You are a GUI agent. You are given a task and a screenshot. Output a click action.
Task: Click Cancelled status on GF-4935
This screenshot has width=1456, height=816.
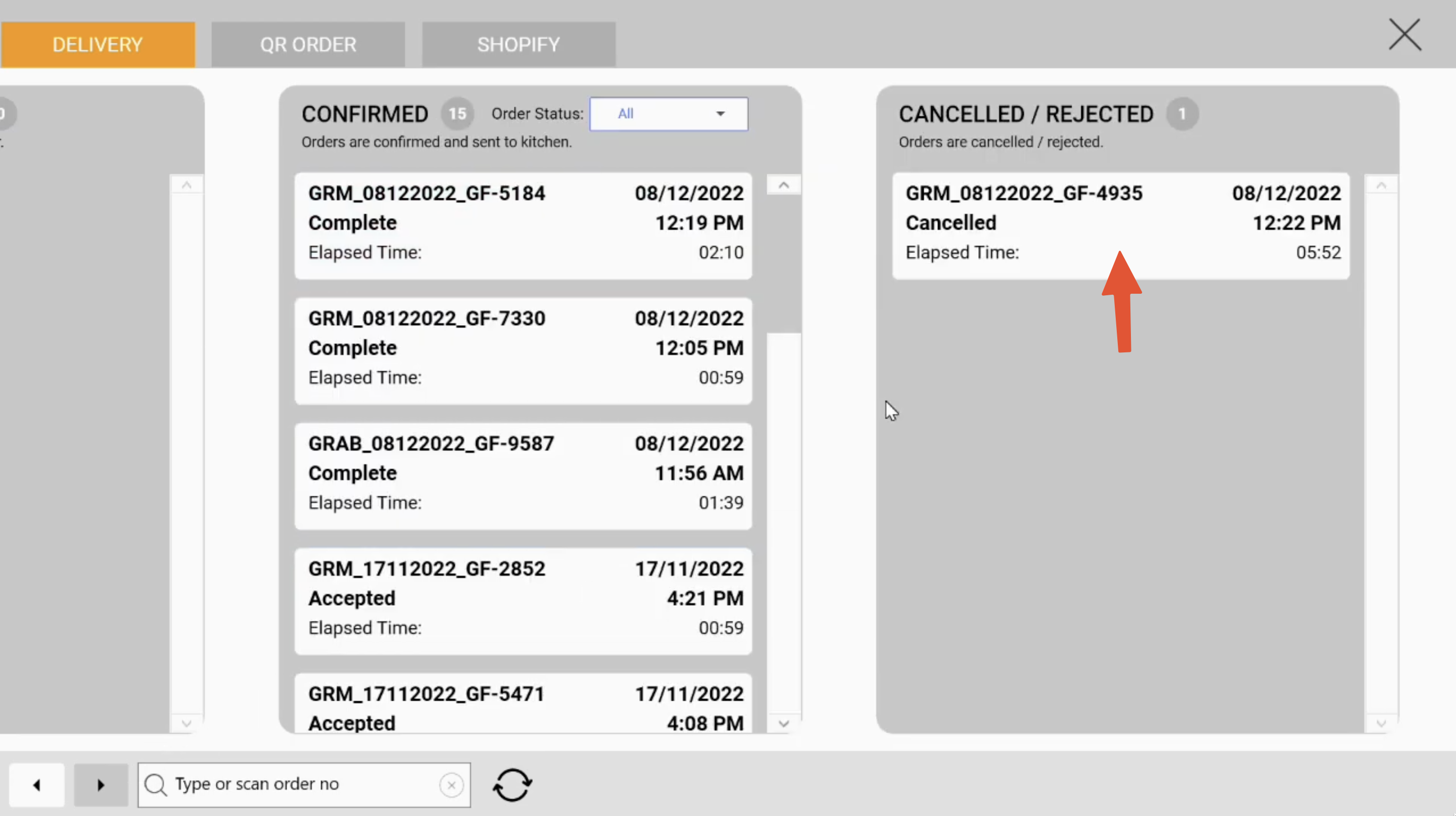[x=950, y=222]
